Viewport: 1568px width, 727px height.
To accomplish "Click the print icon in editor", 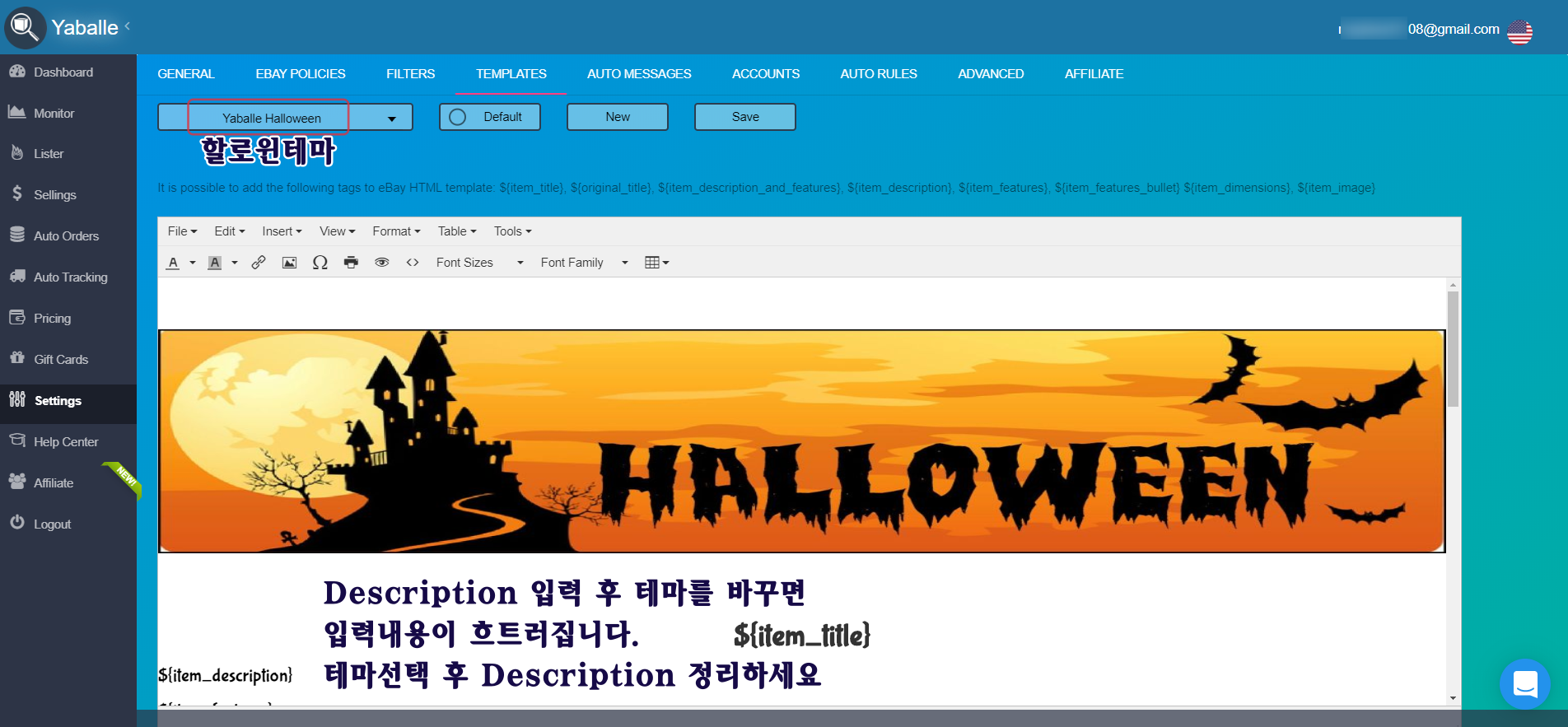I will (351, 262).
